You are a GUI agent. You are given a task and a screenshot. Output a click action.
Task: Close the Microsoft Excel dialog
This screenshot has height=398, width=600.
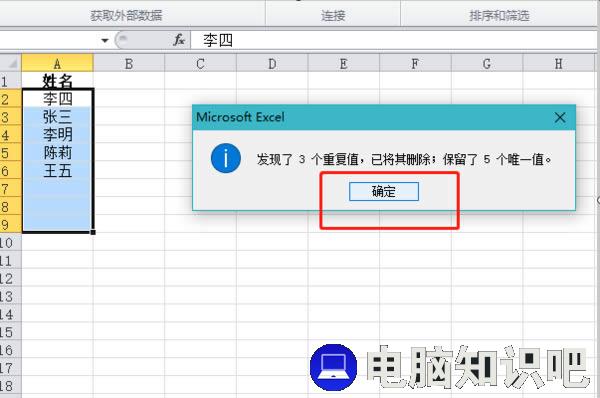click(x=560, y=117)
